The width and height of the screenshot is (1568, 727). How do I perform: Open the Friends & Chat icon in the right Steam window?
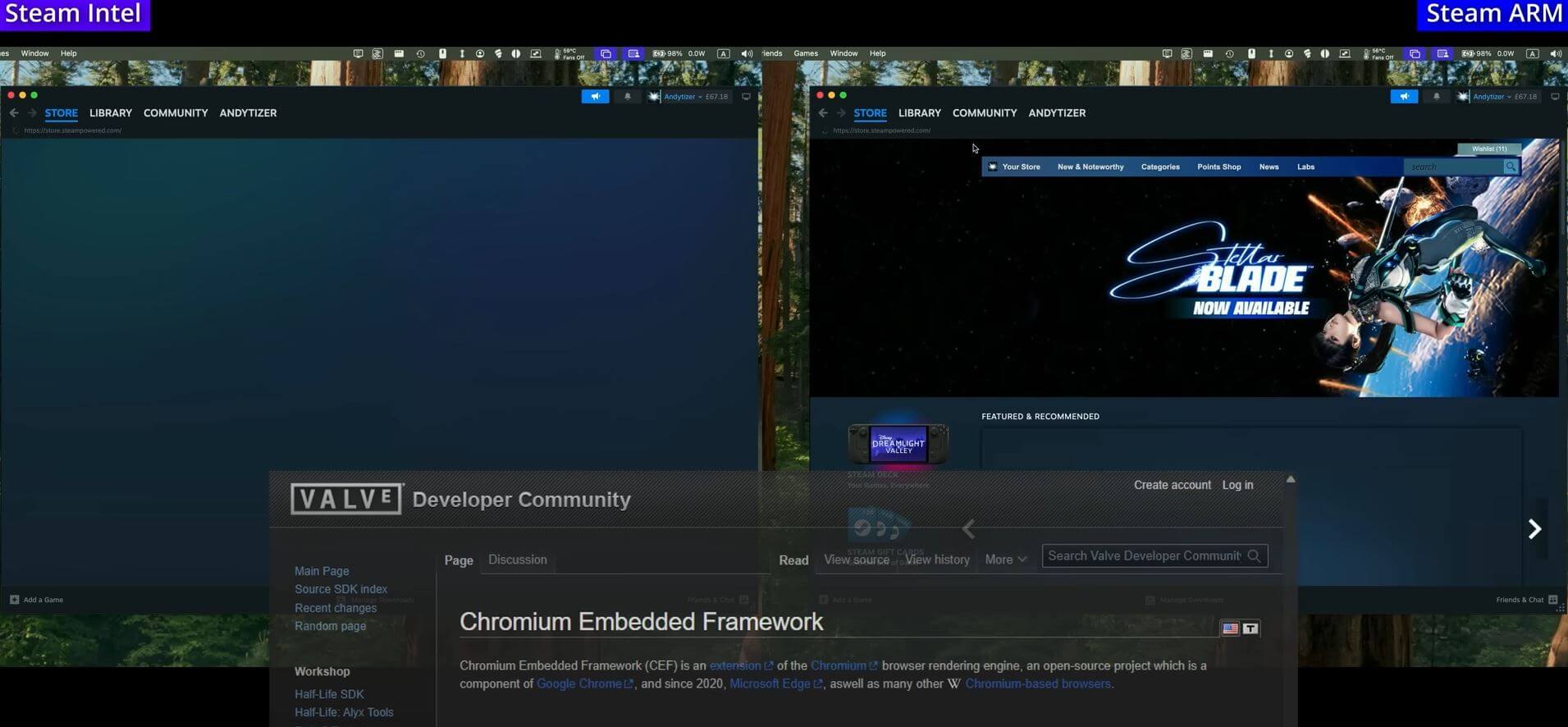(x=1552, y=600)
